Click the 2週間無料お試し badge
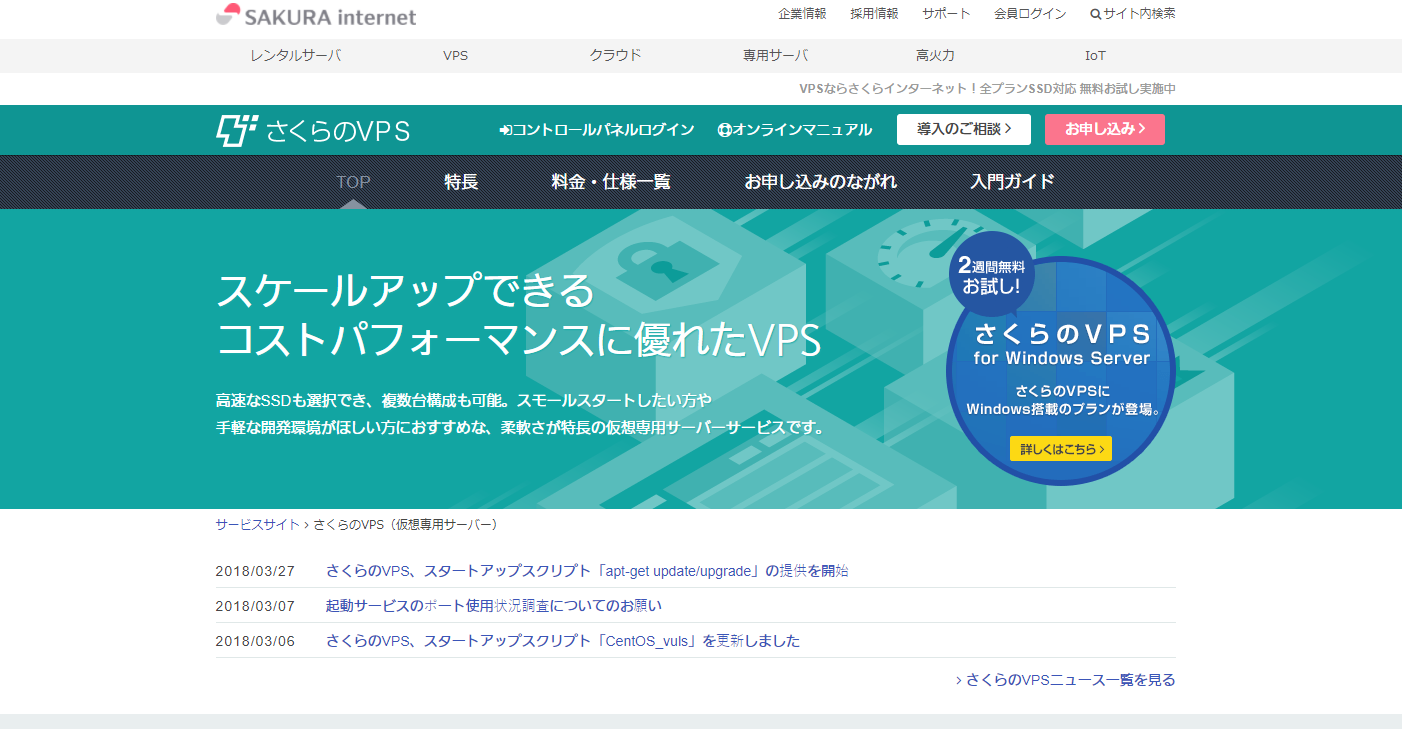The width and height of the screenshot is (1402, 729). pyautogui.click(x=991, y=275)
